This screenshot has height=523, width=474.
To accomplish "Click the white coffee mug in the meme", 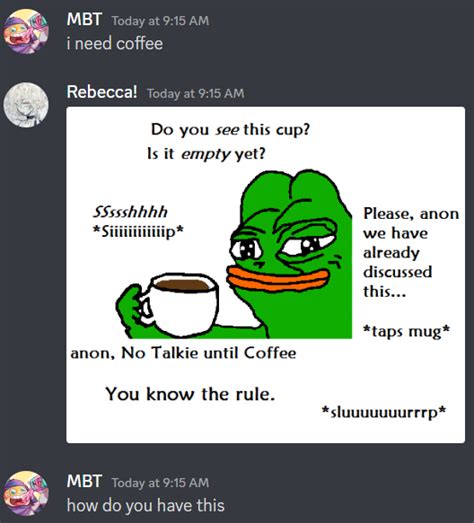I will (182, 305).
